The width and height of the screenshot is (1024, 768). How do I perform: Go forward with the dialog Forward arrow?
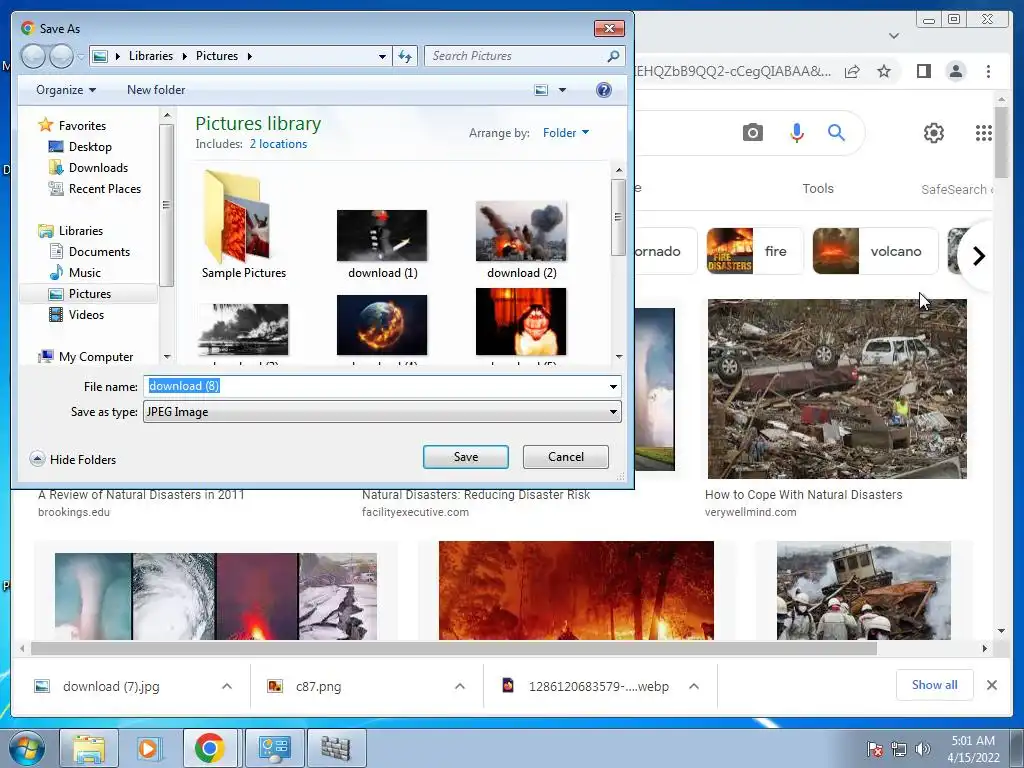click(x=61, y=56)
